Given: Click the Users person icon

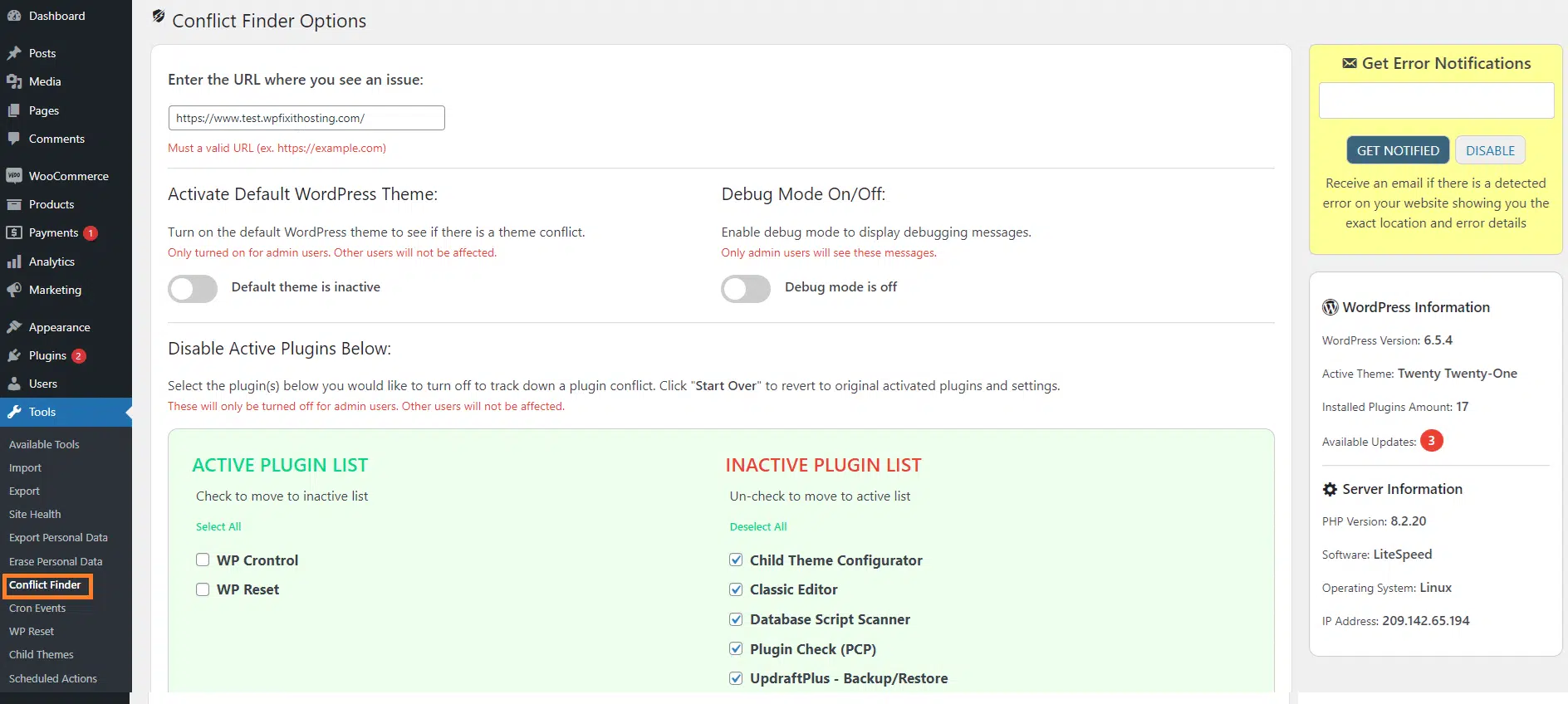Looking at the screenshot, I should 14,384.
